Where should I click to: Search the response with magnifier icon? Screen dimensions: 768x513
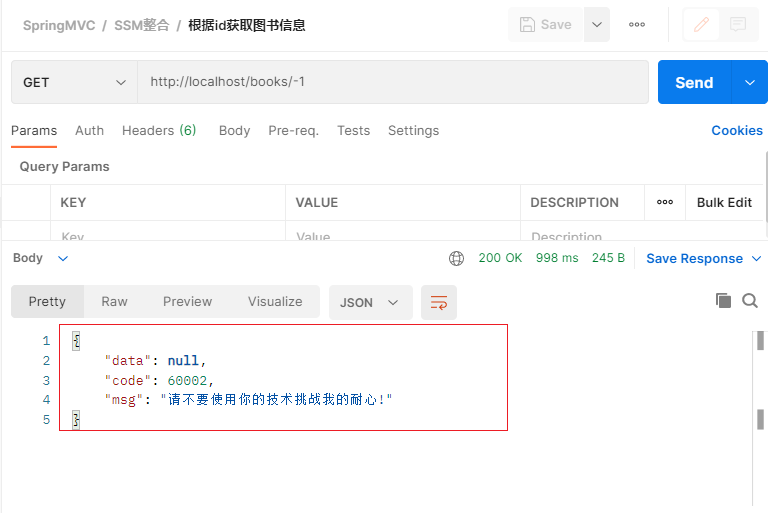(x=750, y=300)
